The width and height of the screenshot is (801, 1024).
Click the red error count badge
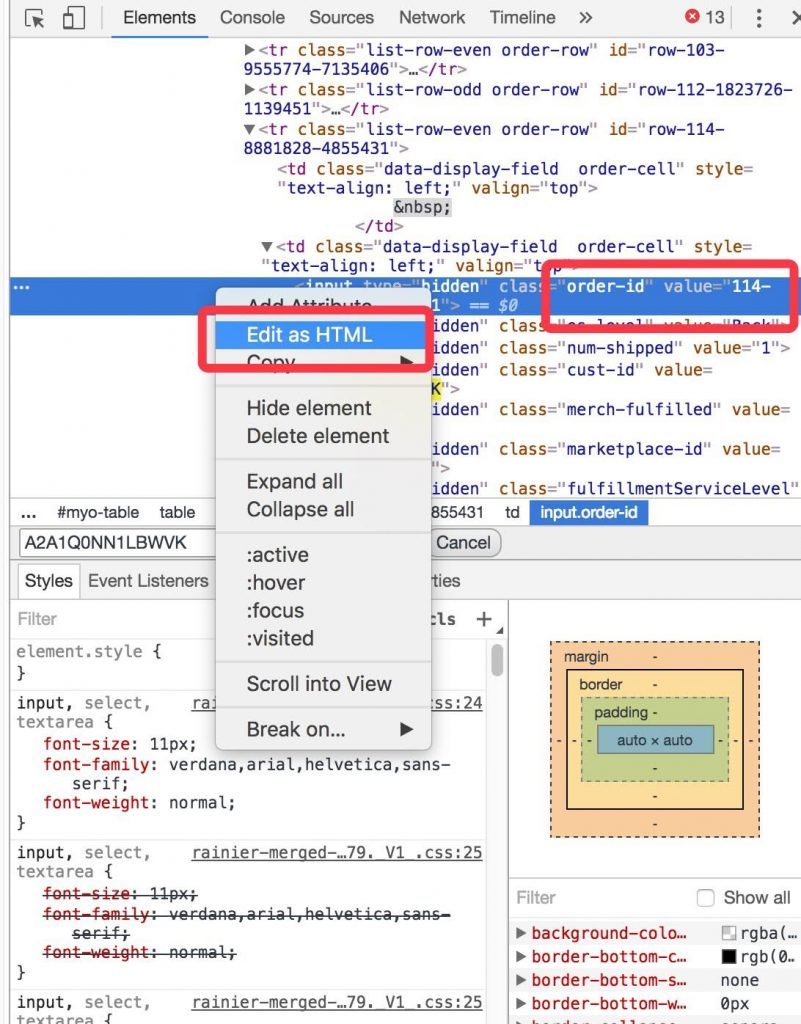[705, 18]
